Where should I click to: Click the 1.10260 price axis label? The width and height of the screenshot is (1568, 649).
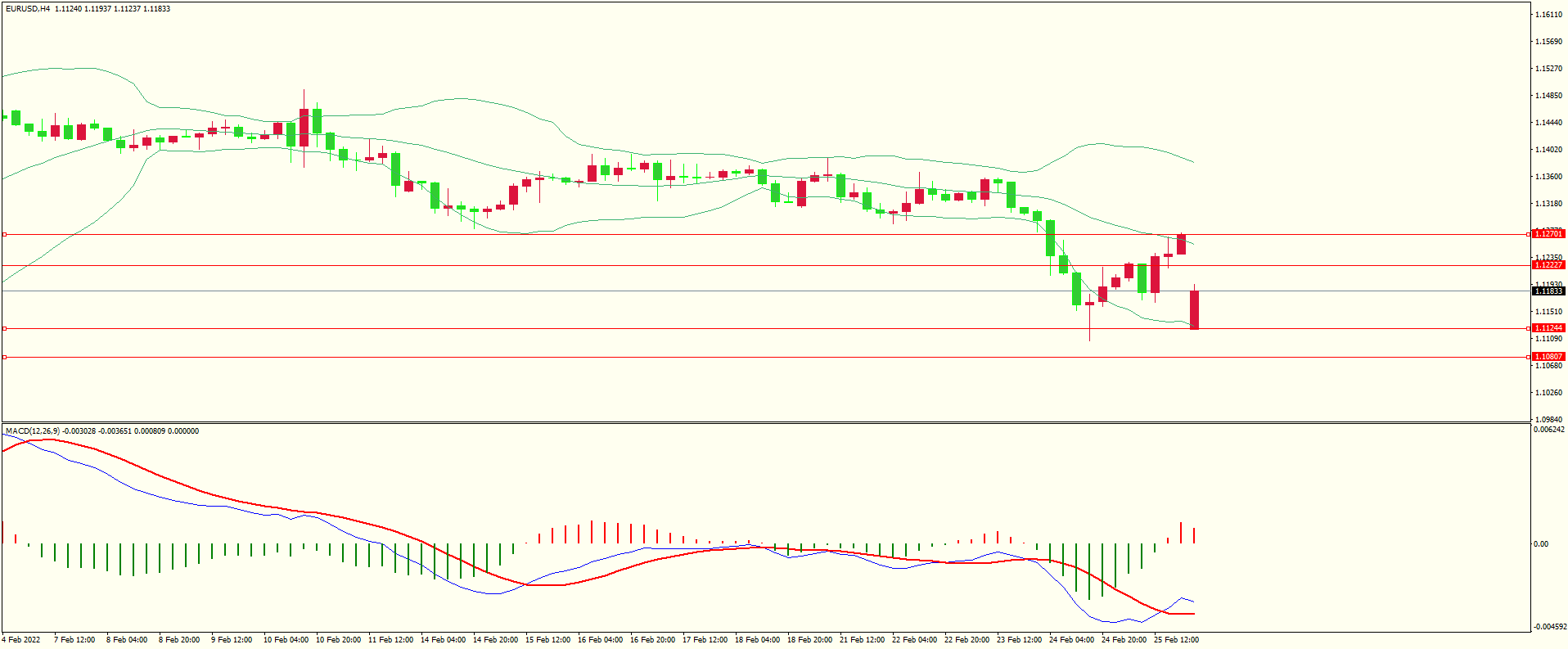(x=1549, y=393)
